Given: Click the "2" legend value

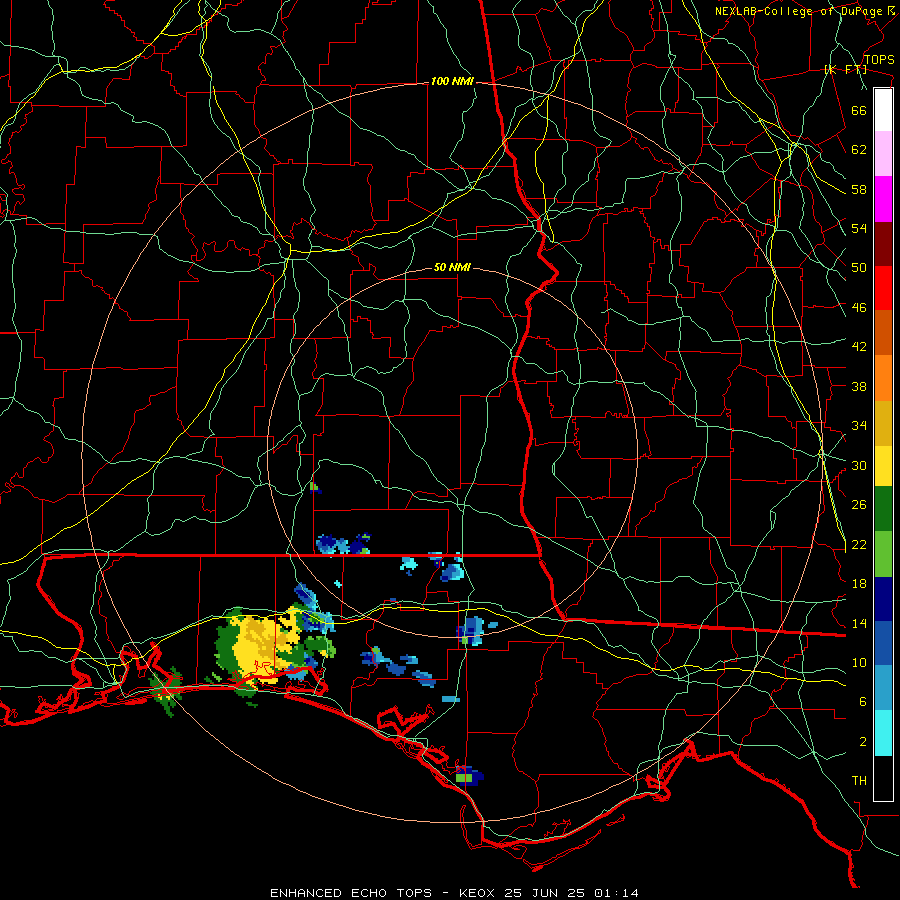Looking at the screenshot, I should pyautogui.click(x=863, y=742).
